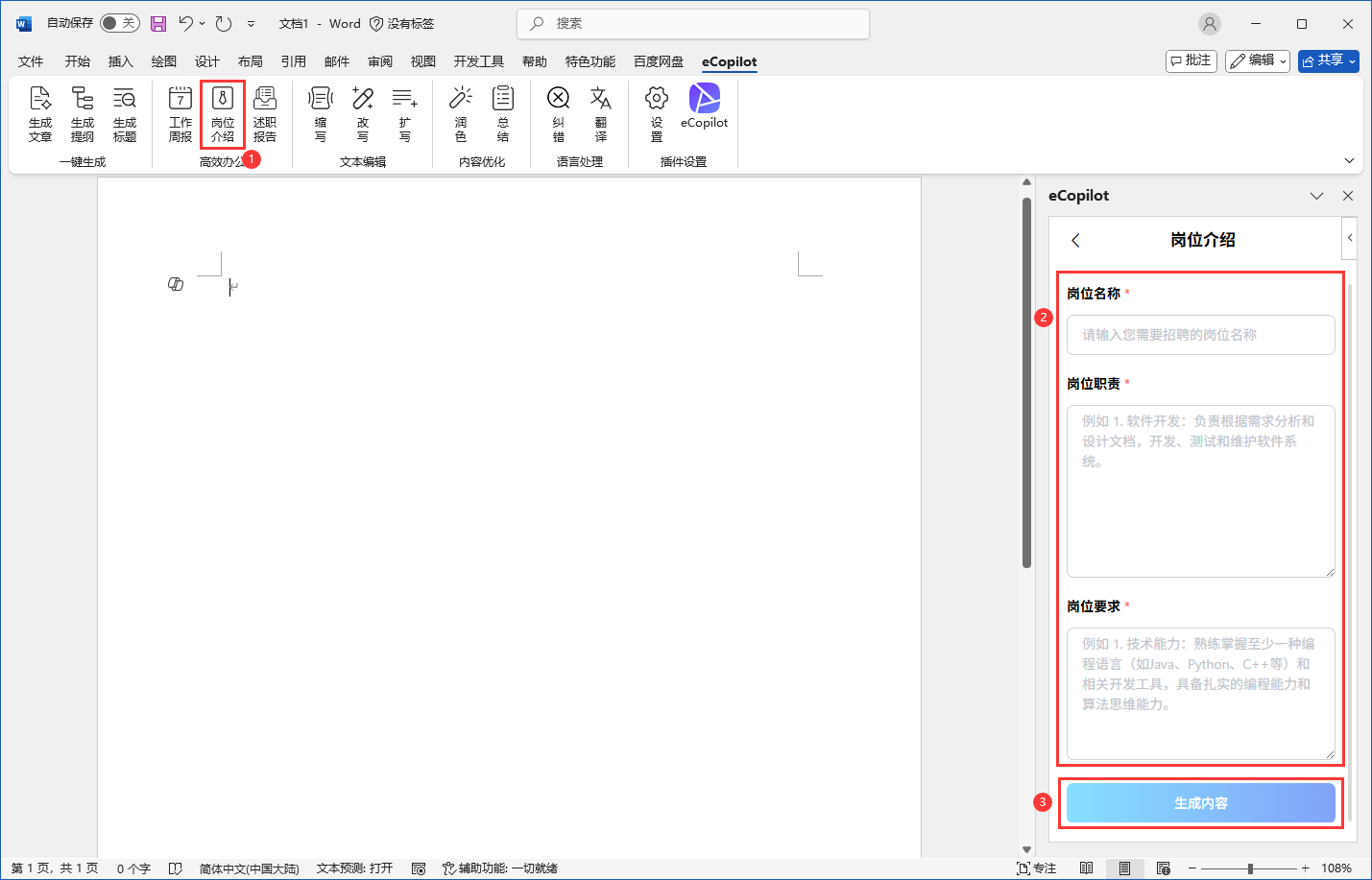Adjust the zoom slider handle
The width and height of the screenshot is (1372, 880).
[x=1250, y=868]
